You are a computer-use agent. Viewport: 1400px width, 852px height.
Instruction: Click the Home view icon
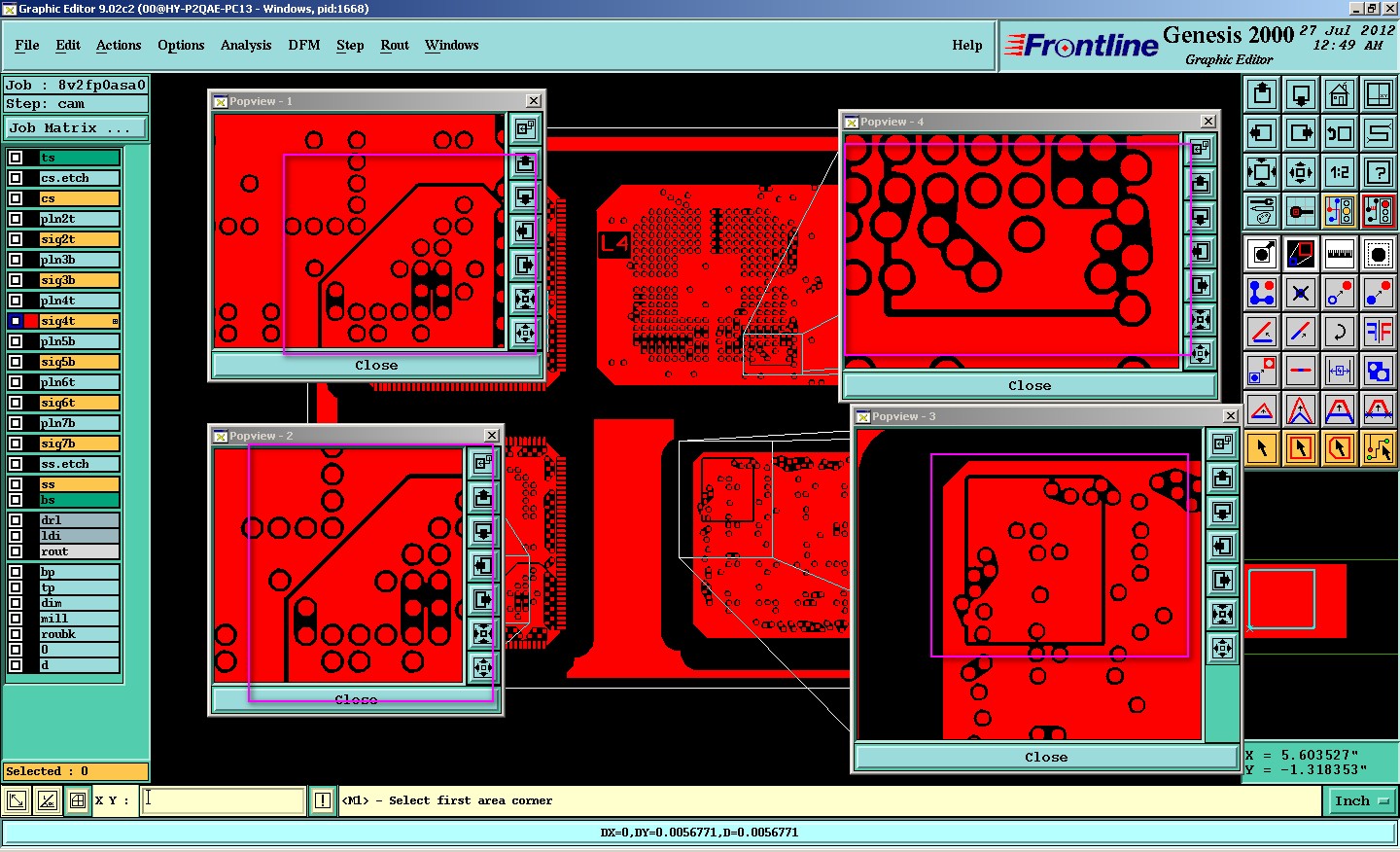pyautogui.click(x=1340, y=94)
